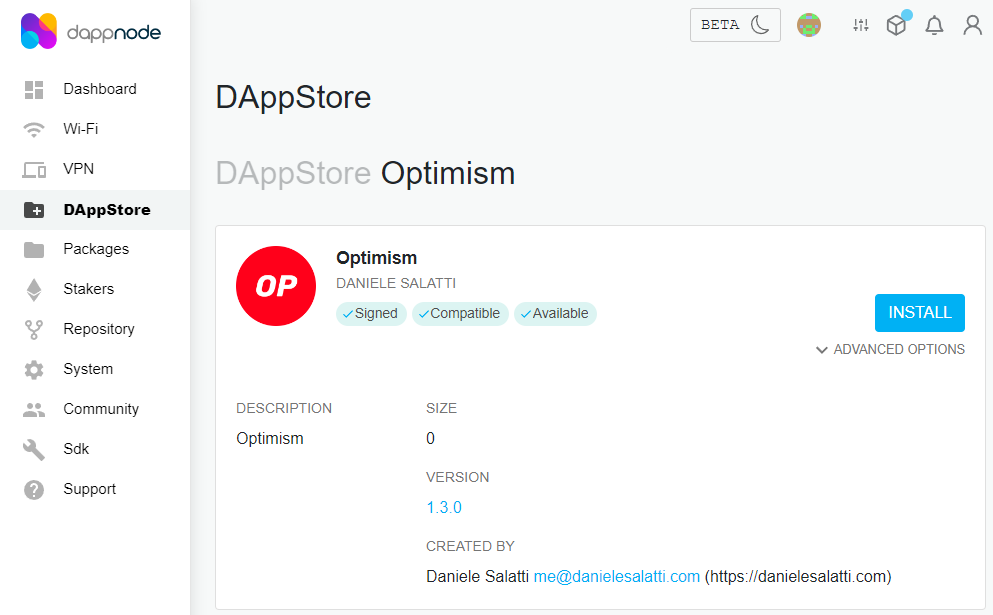Open Repository in the sidebar

(95, 329)
